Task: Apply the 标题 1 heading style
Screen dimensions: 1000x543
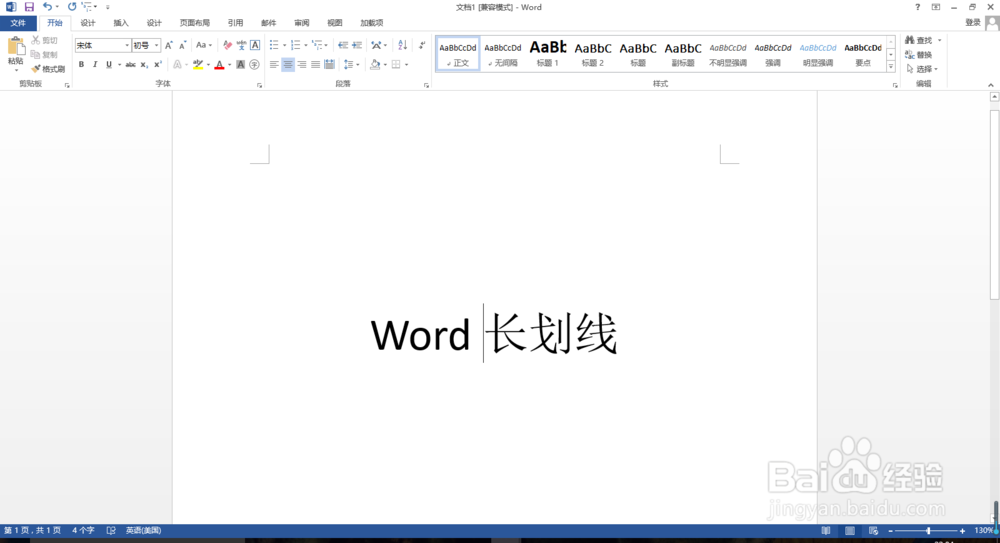Action: click(x=547, y=53)
